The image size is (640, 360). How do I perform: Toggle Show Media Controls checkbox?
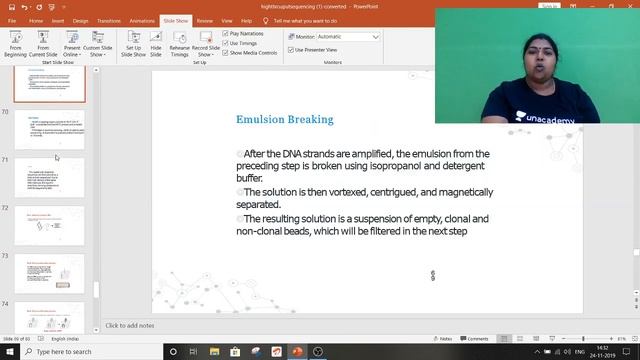(225, 53)
